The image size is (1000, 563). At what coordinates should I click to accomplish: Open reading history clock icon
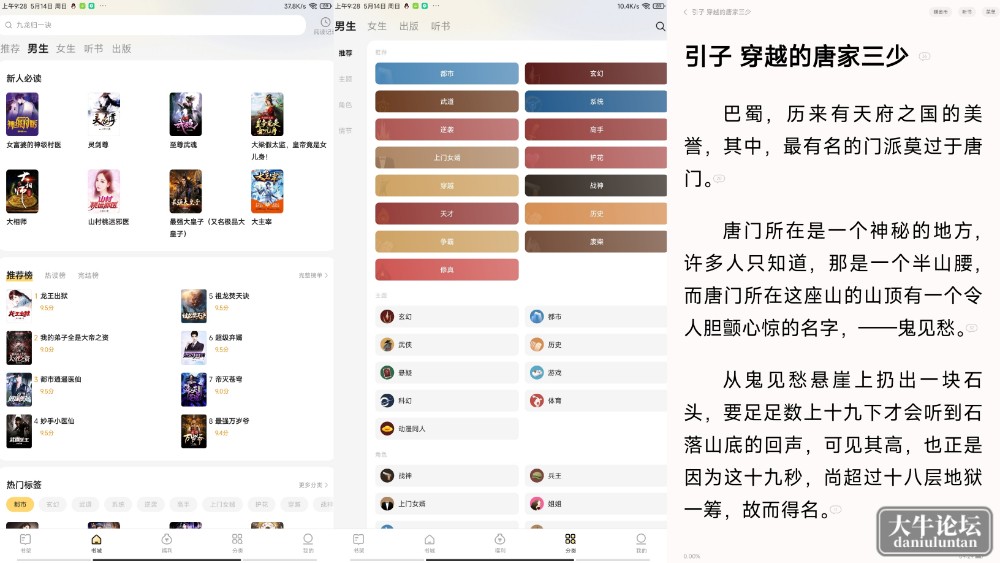[325, 23]
